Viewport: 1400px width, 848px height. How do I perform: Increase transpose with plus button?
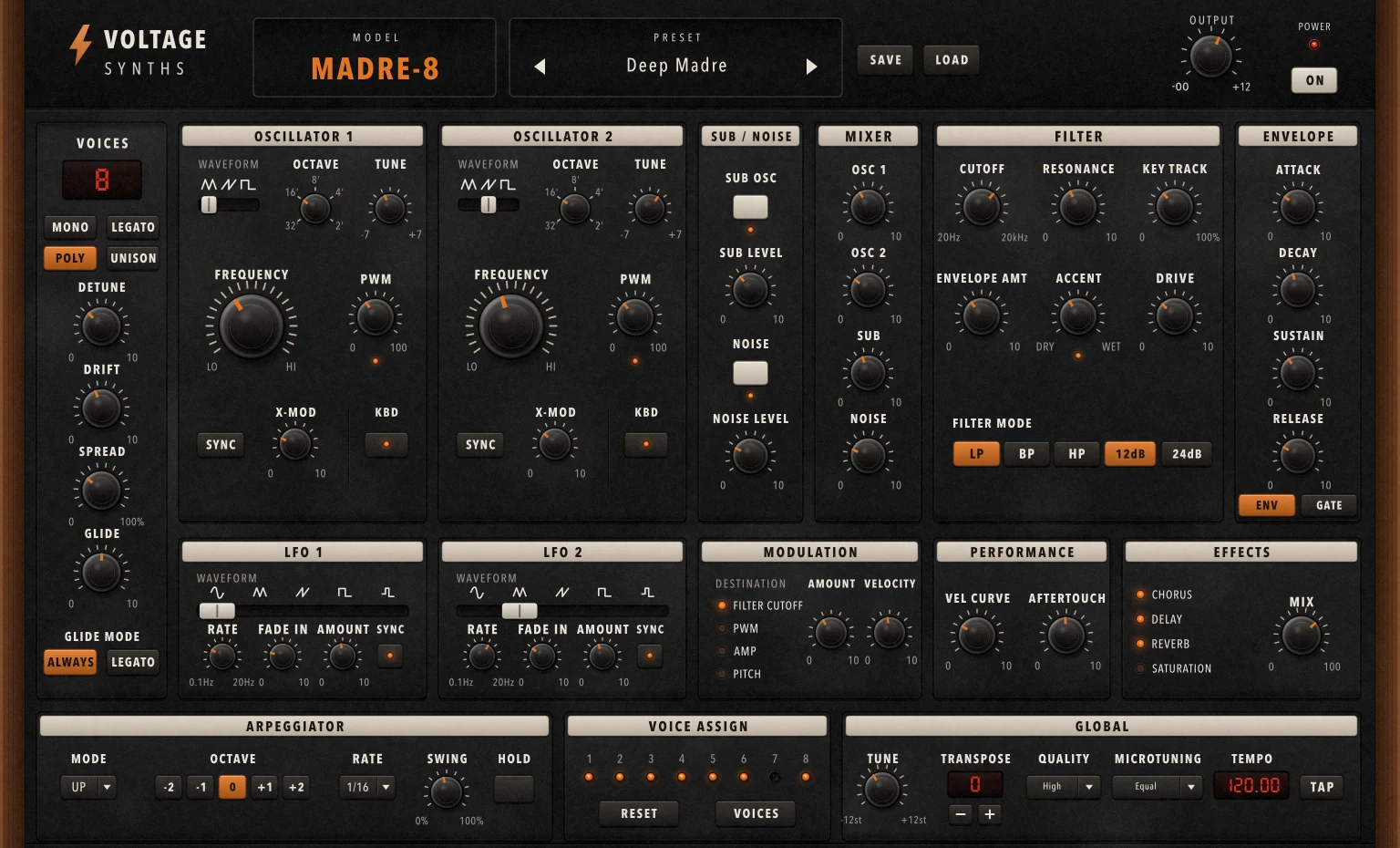(990, 814)
